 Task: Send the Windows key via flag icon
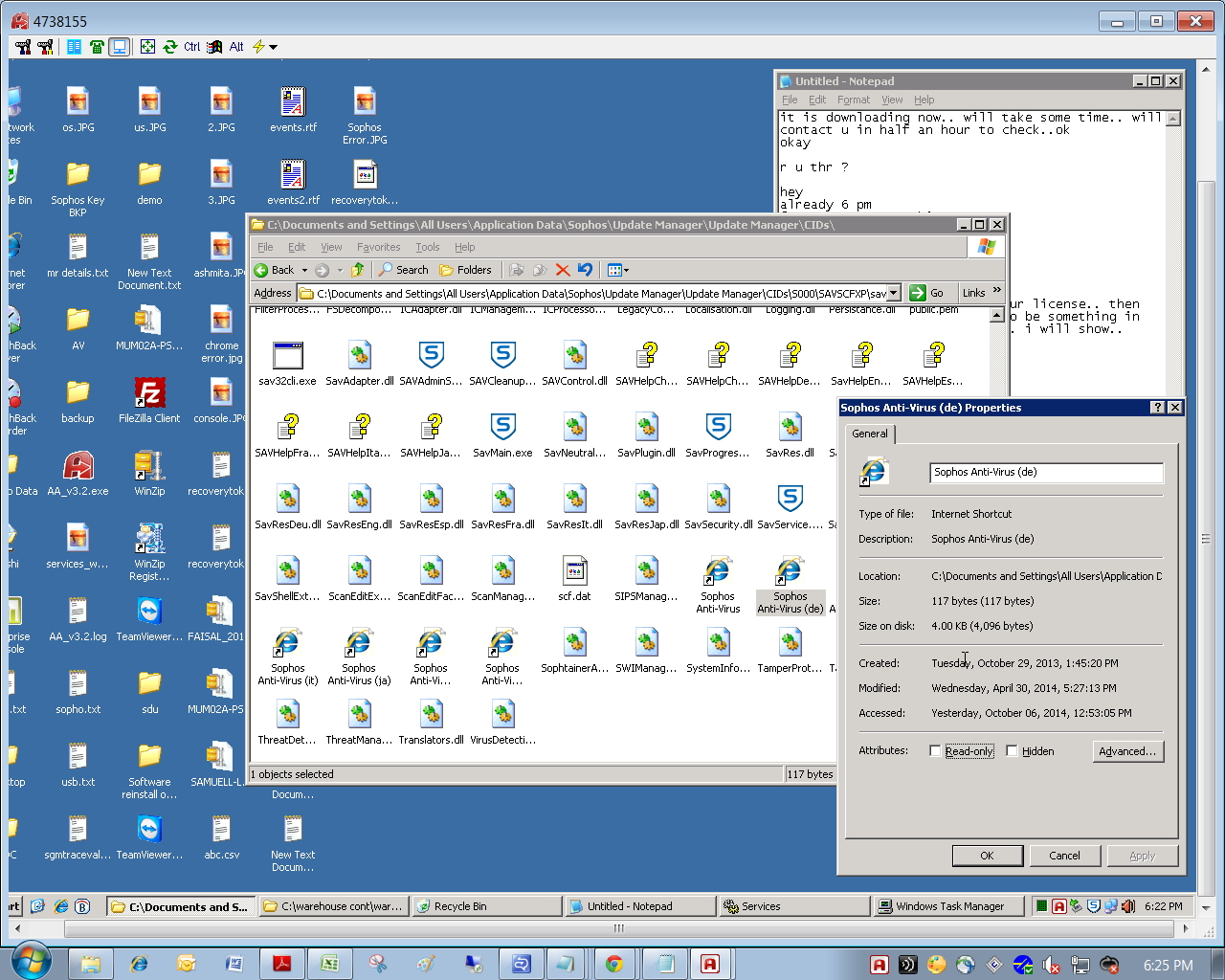pyautogui.click(x=214, y=46)
